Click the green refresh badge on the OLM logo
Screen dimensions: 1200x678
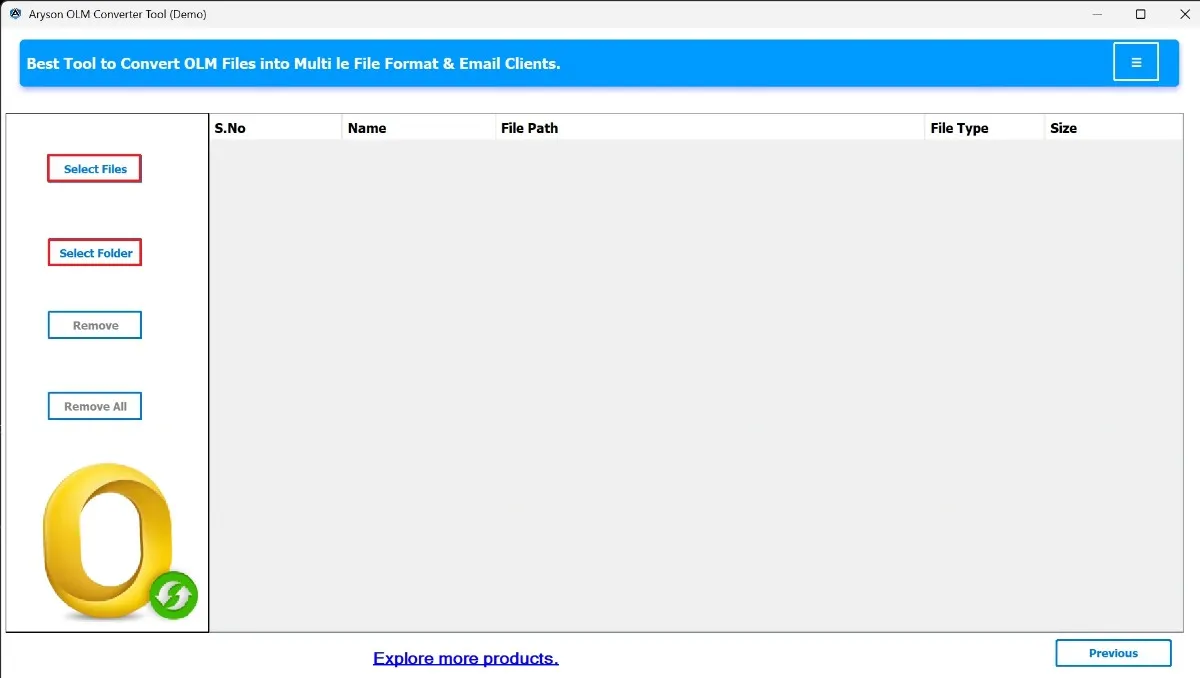173,595
